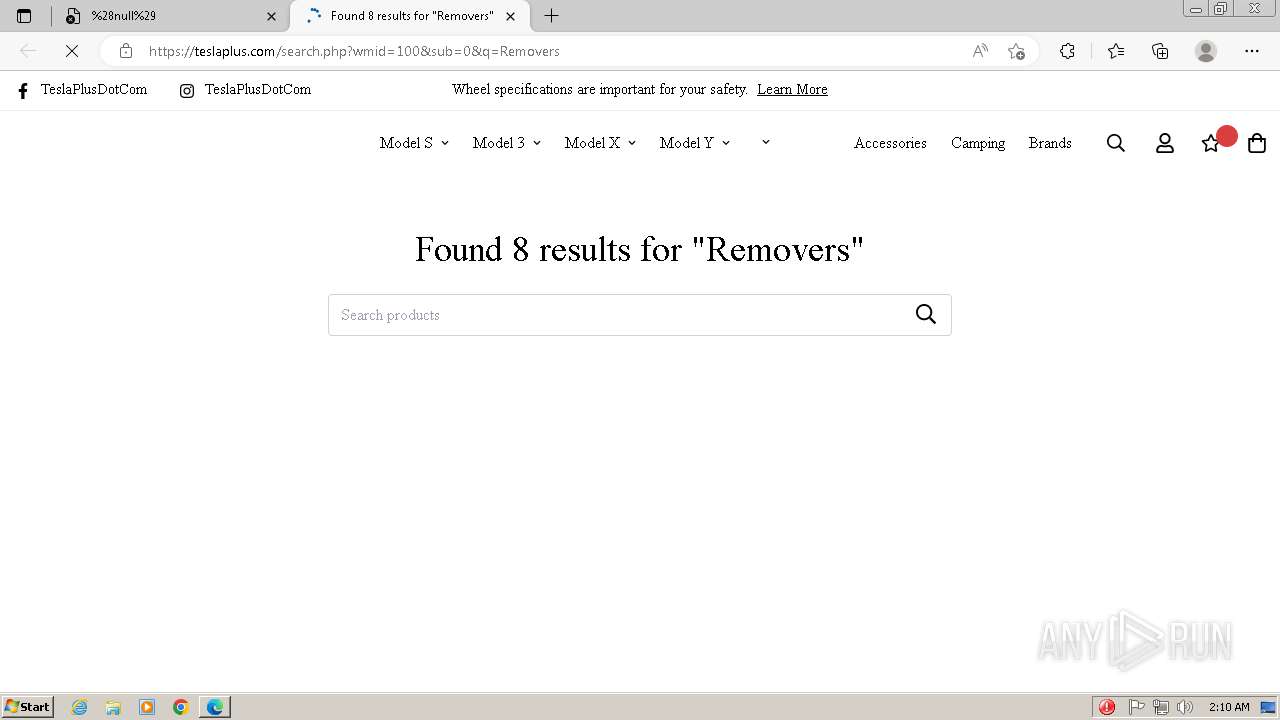
Task: Open the media player taskbar icon
Action: pyautogui.click(x=147, y=707)
